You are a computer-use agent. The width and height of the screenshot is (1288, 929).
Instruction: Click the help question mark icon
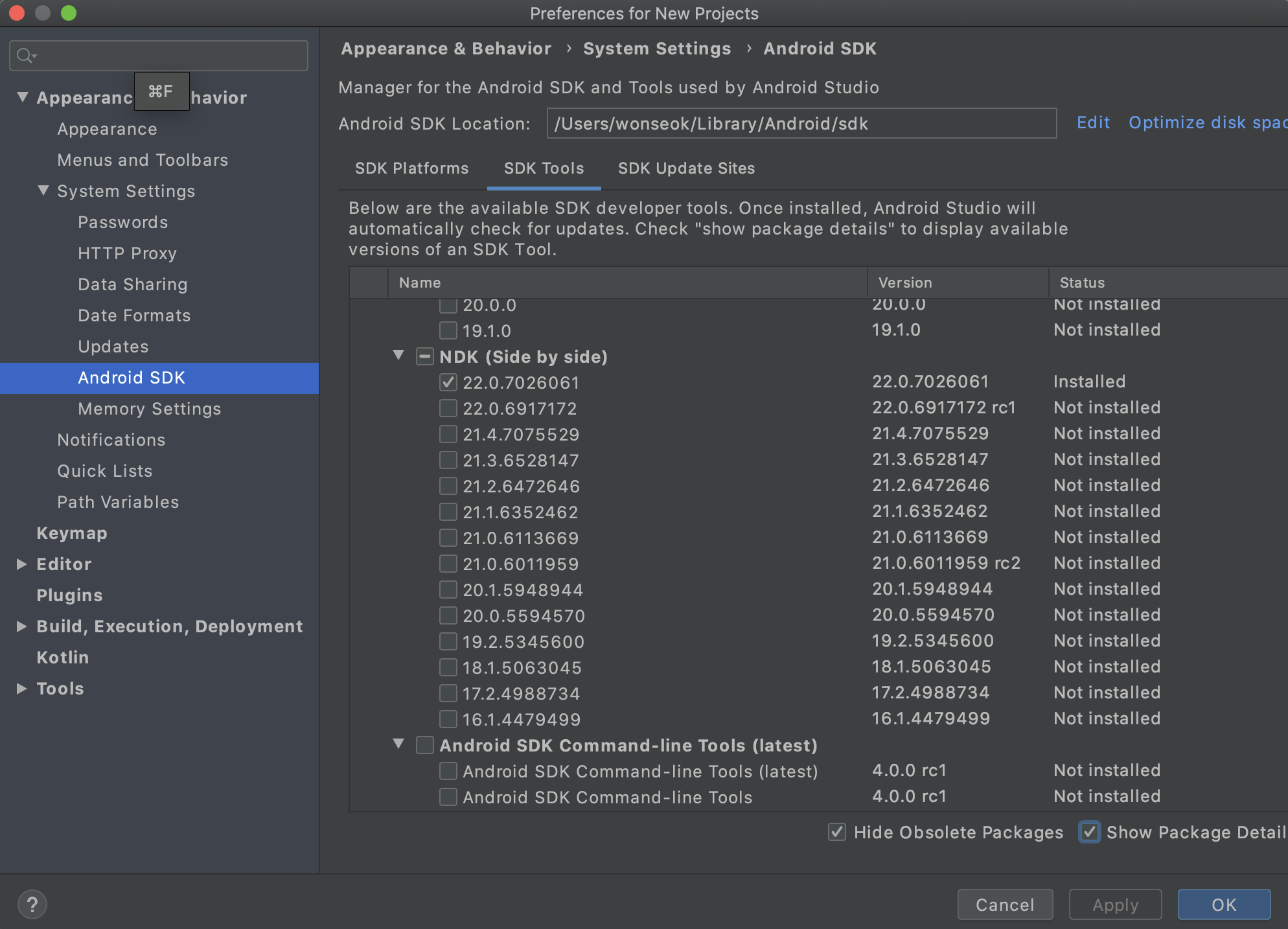point(32,904)
